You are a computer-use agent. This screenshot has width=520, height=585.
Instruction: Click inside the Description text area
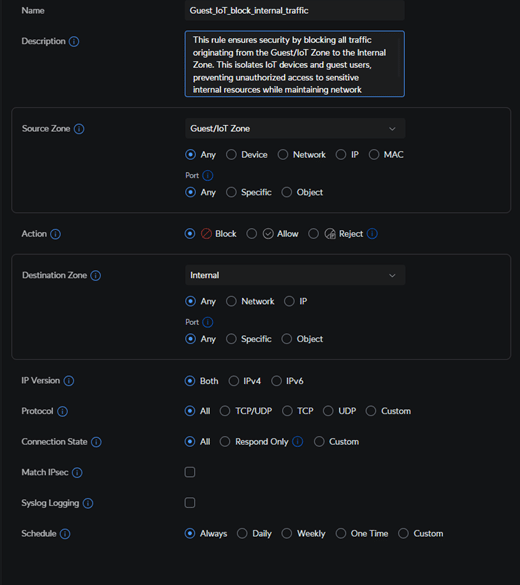(x=295, y=64)
